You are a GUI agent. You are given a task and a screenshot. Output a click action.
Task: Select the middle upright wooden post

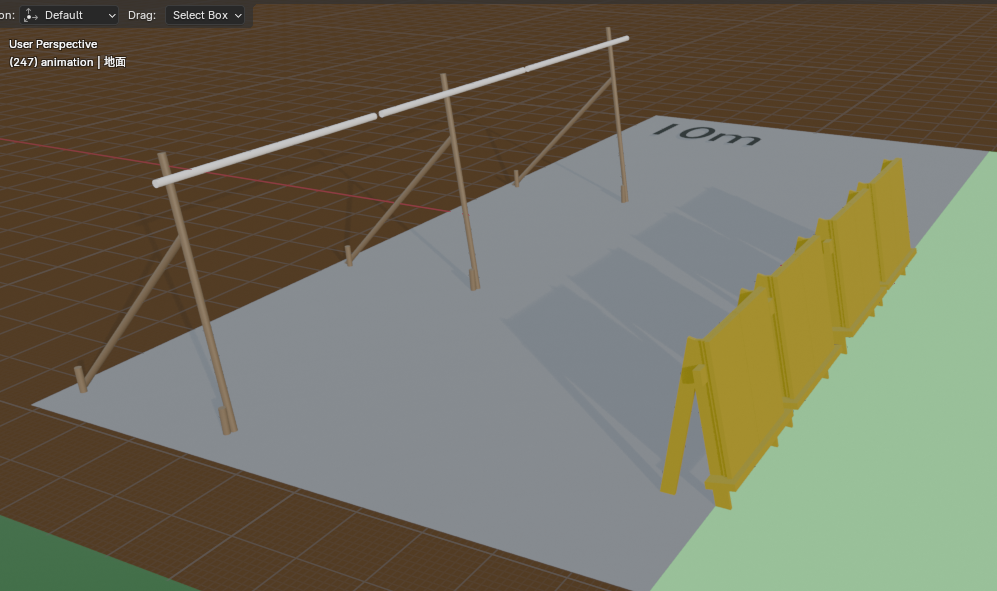click(x=459, y=180)
